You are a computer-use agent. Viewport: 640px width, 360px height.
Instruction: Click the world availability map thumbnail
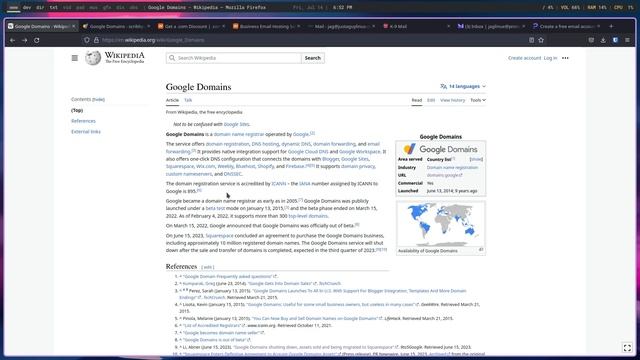pyautogui.click(x=440, y=224)
